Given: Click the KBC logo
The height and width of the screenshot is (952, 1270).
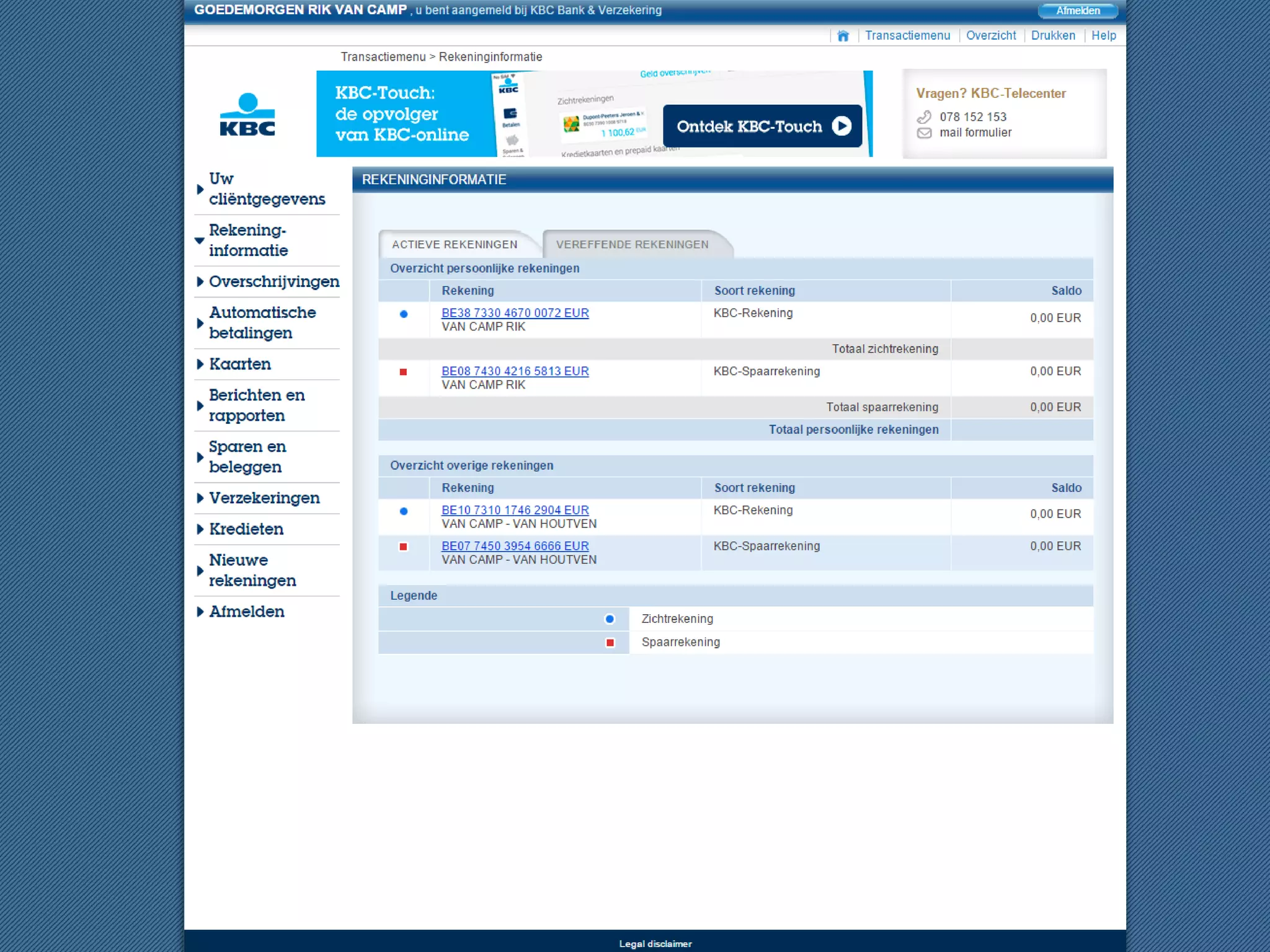Looking at the screenshot, I should click(x=247, y=115).
